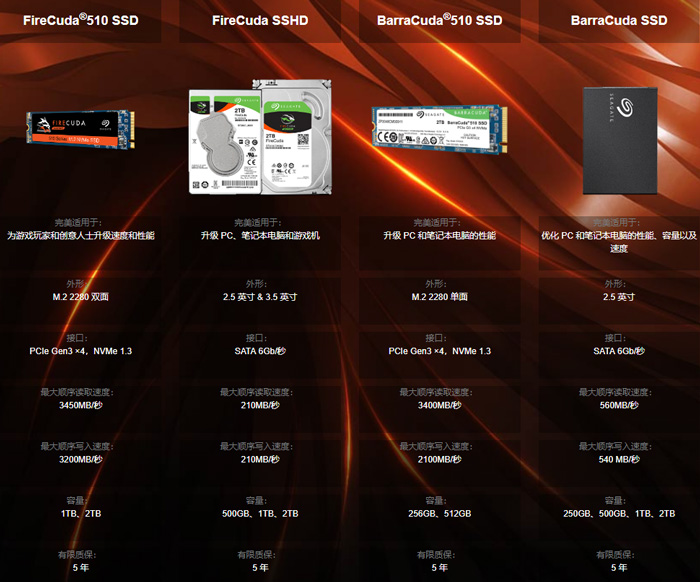
Task: Click the '1TB、2TB' capacity value
Action: tap(81, 514)
